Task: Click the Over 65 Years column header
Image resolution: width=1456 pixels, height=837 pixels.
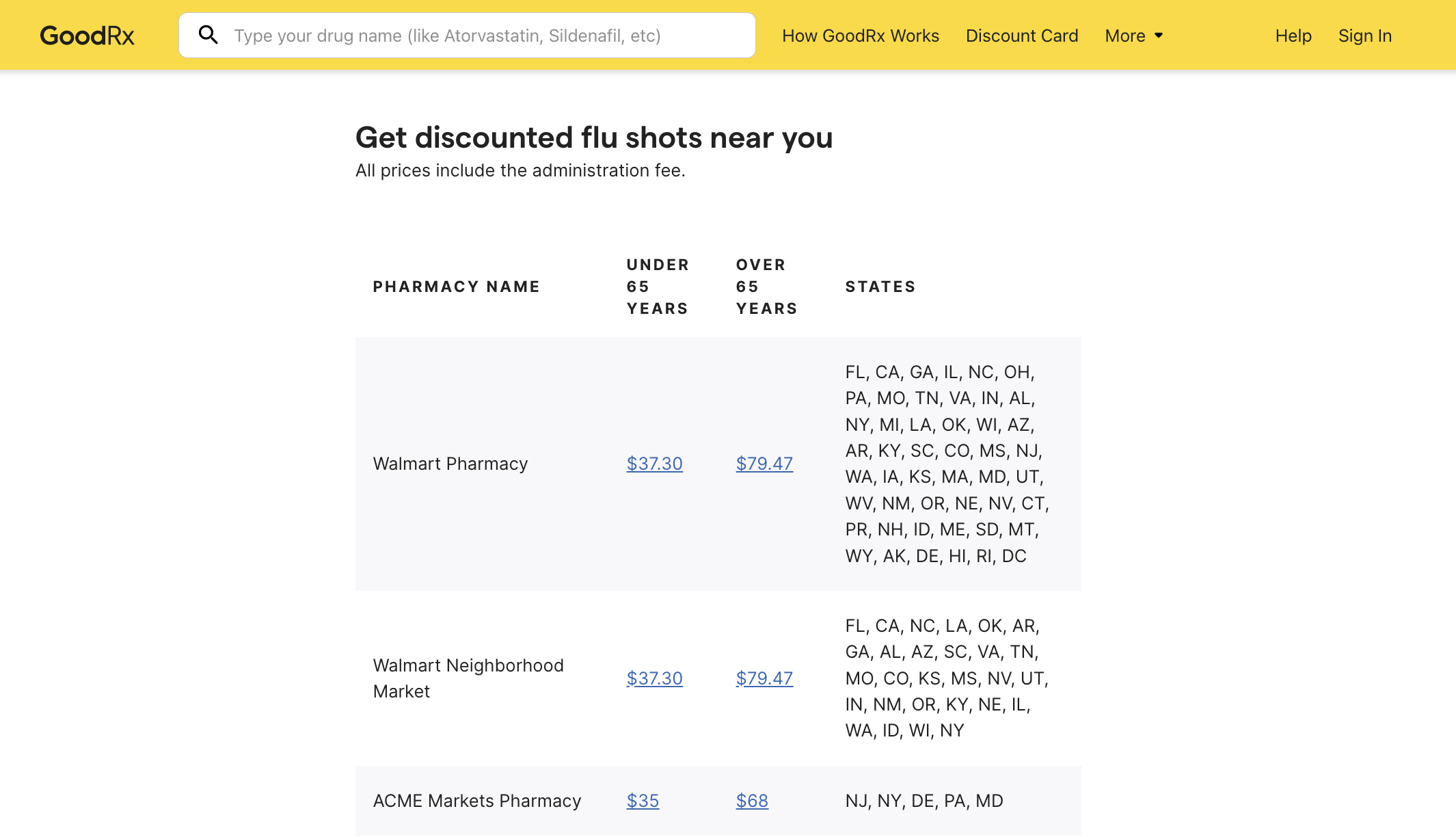Action: point(767,287)
